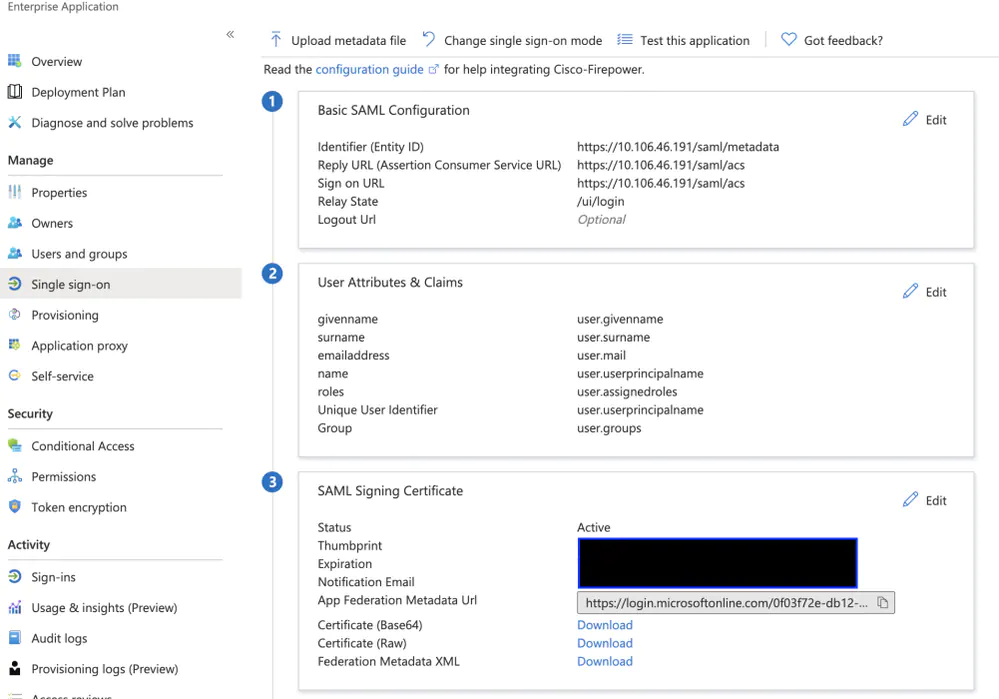The width and height of the screenshot is (999, 699).
Task: Click pencil icon to edit User Attributes & Claims
Action: (x=910, y=291)
